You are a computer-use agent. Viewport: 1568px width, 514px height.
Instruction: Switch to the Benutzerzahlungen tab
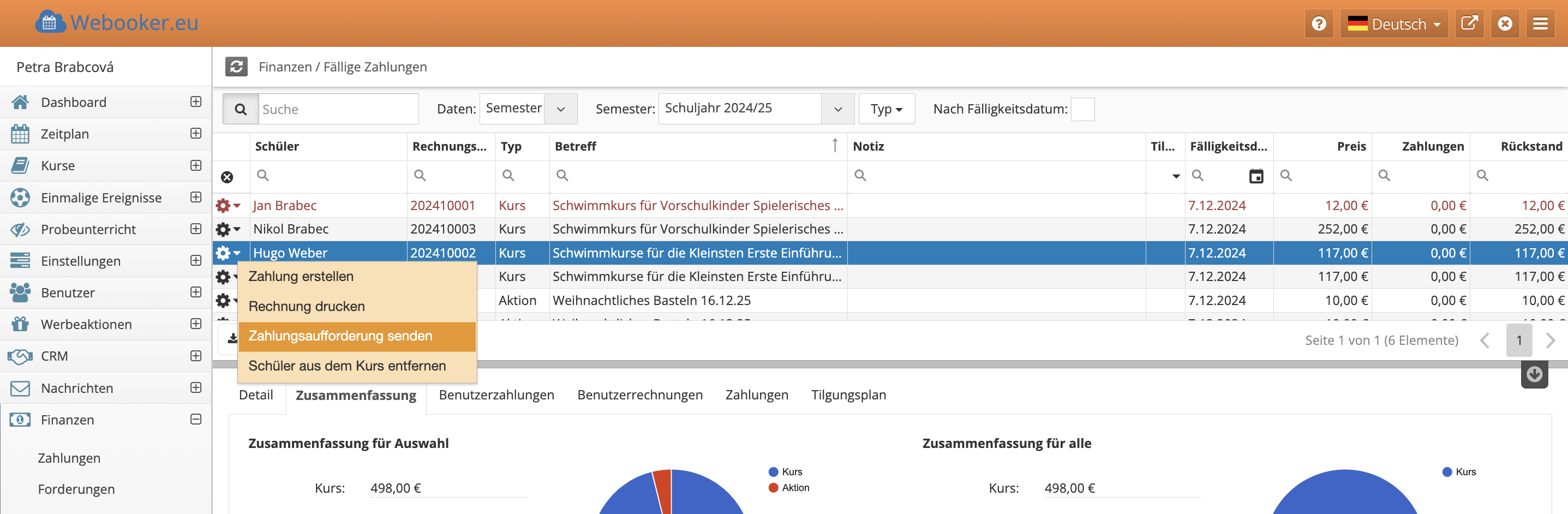coord(496,395)
